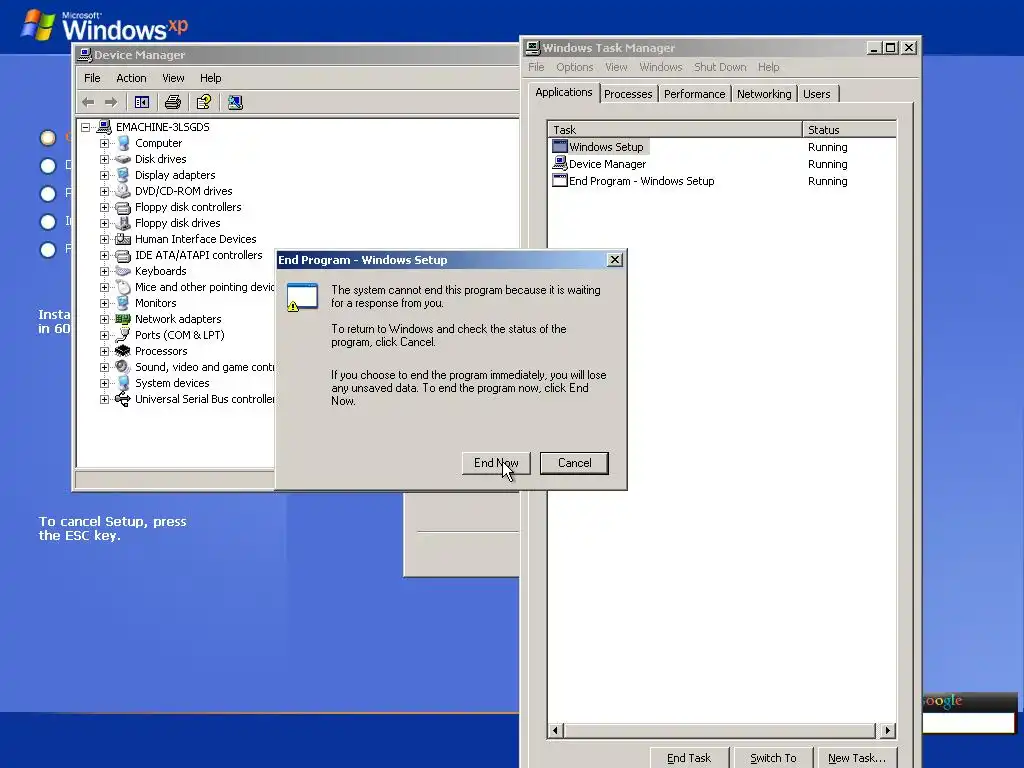Close the End Program dialog with X
The image size is (1024, 768).
coord(615,260)
